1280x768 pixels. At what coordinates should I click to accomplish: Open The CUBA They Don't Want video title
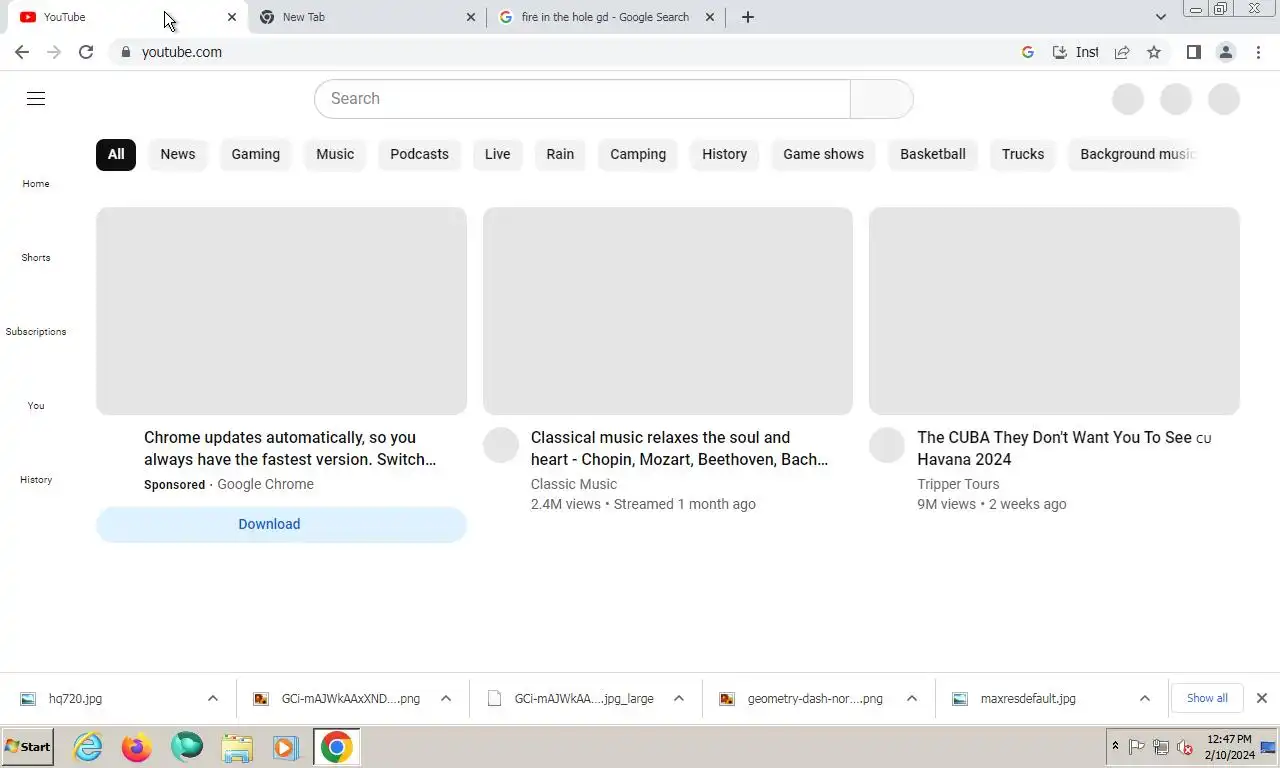1064,448
